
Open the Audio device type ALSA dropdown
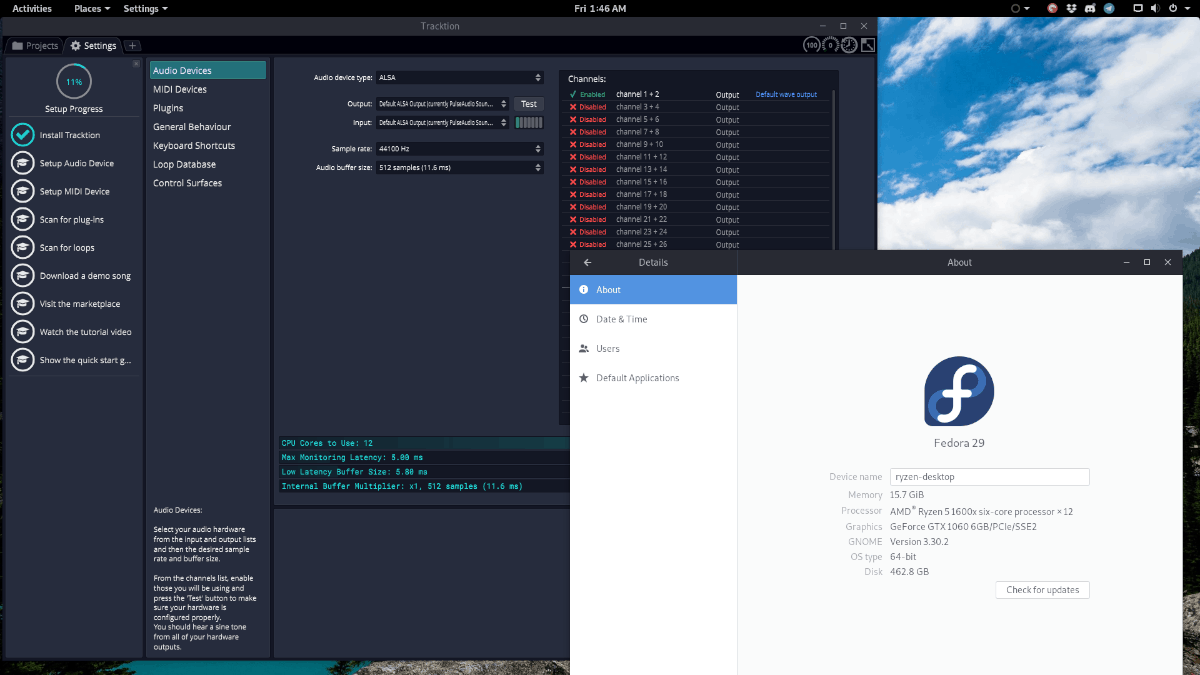click(x=460, y=77)
